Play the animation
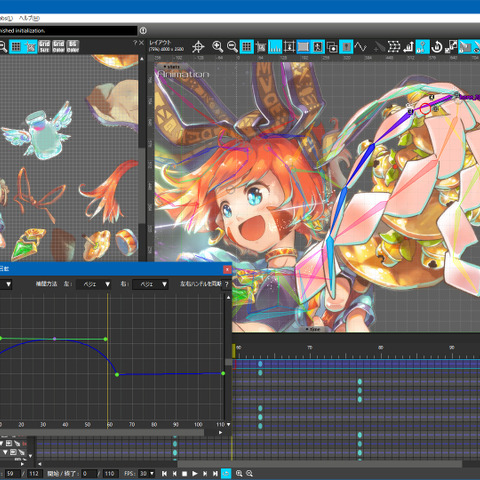Screen dimensions: 480x480 [x=195, y=474]
